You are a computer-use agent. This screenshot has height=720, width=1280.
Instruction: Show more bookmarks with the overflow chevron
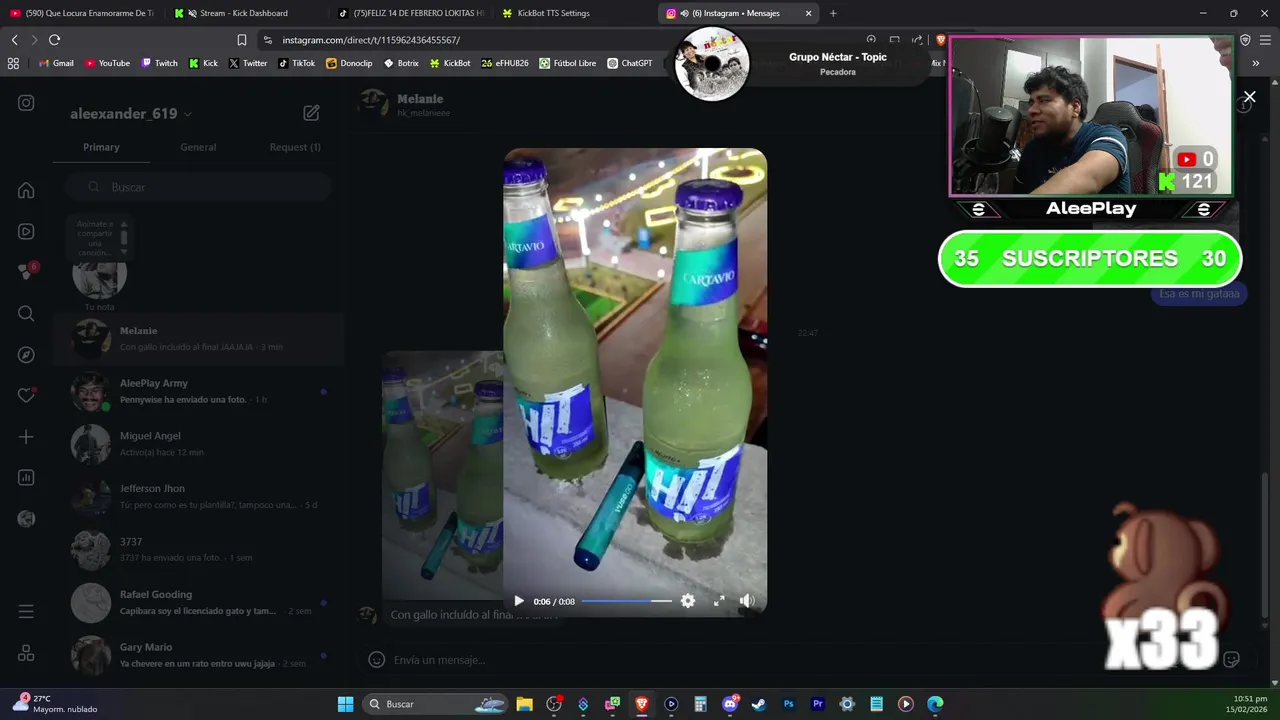pos(1255,63)
